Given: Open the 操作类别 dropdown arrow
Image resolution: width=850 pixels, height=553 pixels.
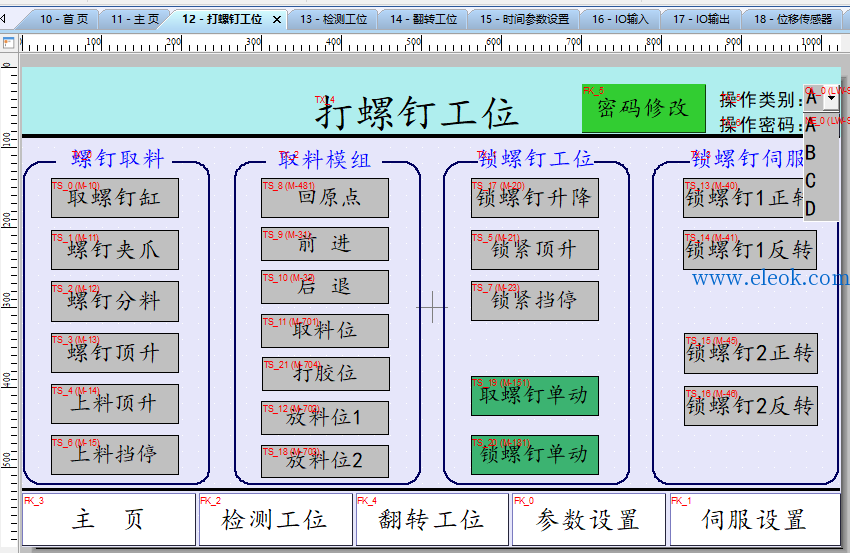Looking at the screenshot, I should click(x=832, y=98).
